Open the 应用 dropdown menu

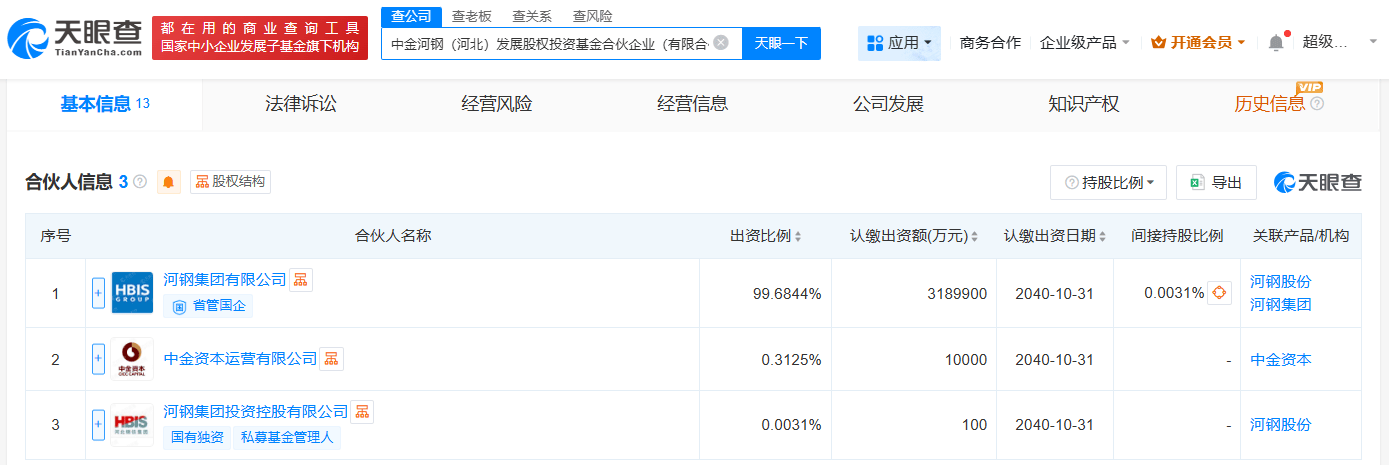coord(899,43)
